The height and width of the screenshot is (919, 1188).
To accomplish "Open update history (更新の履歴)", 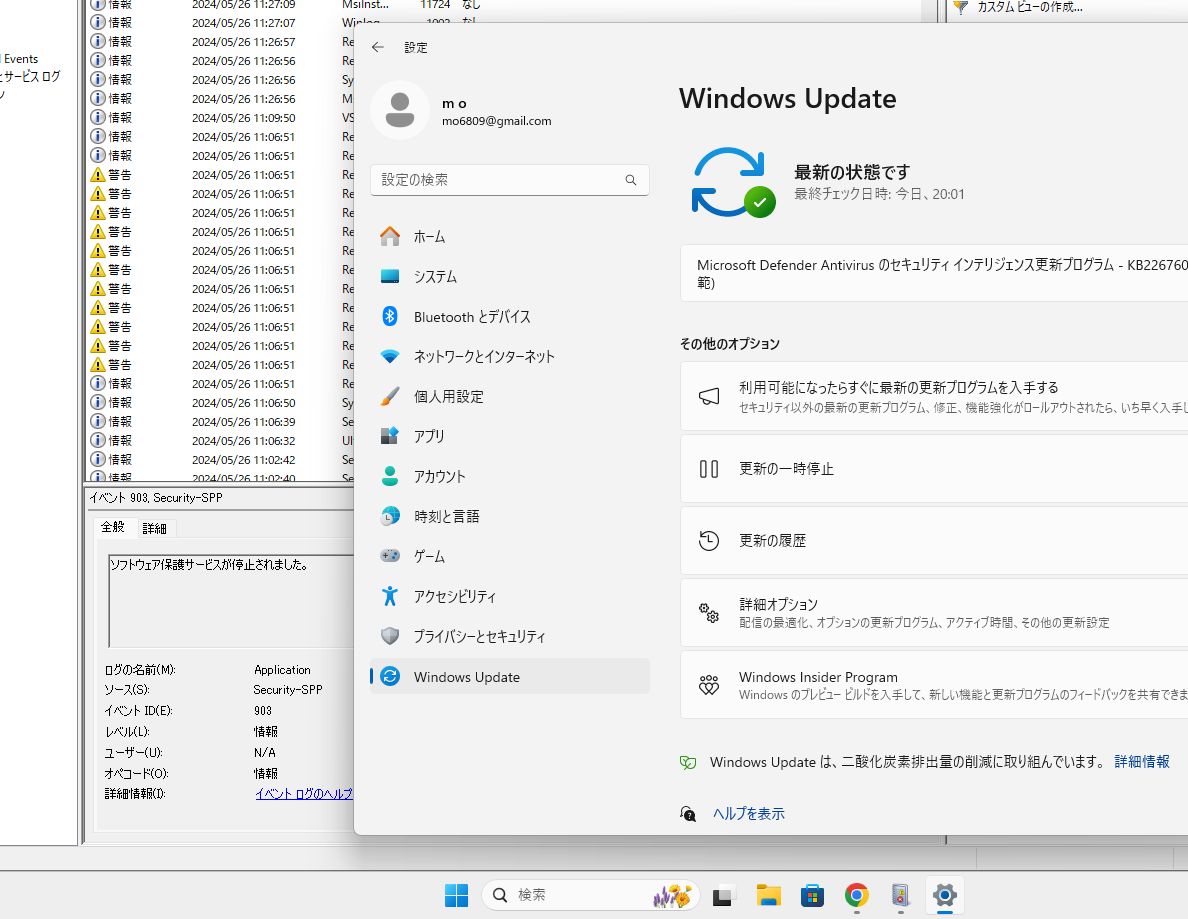I will 934,540.
